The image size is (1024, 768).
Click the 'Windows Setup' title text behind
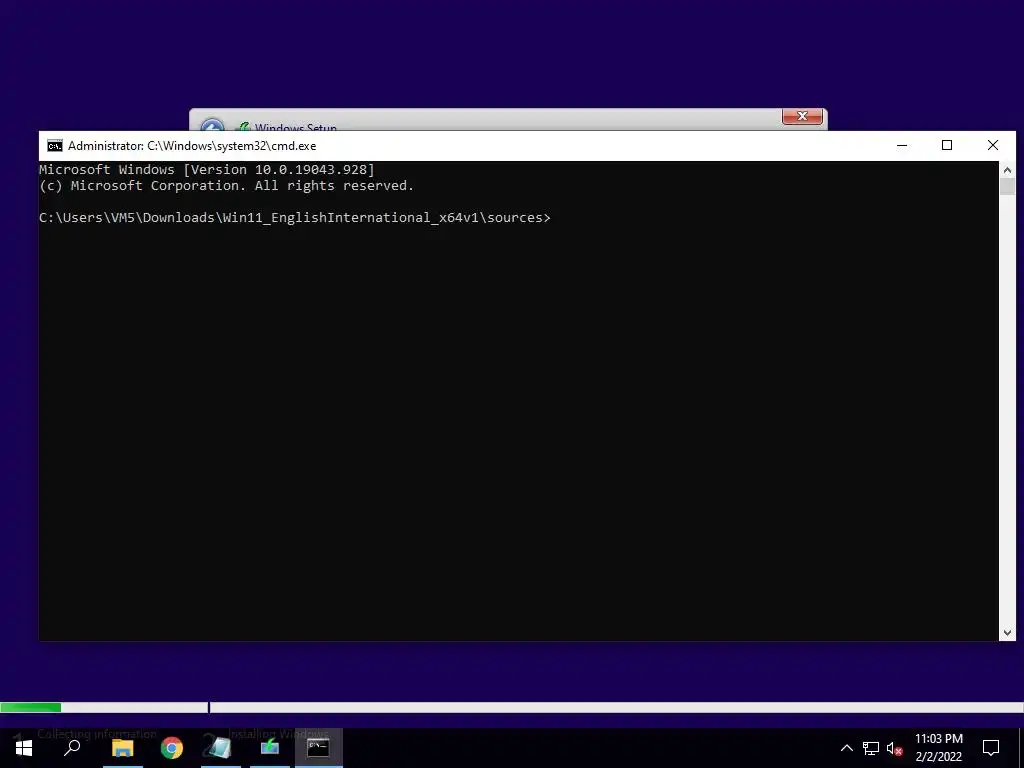[x=296, y=127]
